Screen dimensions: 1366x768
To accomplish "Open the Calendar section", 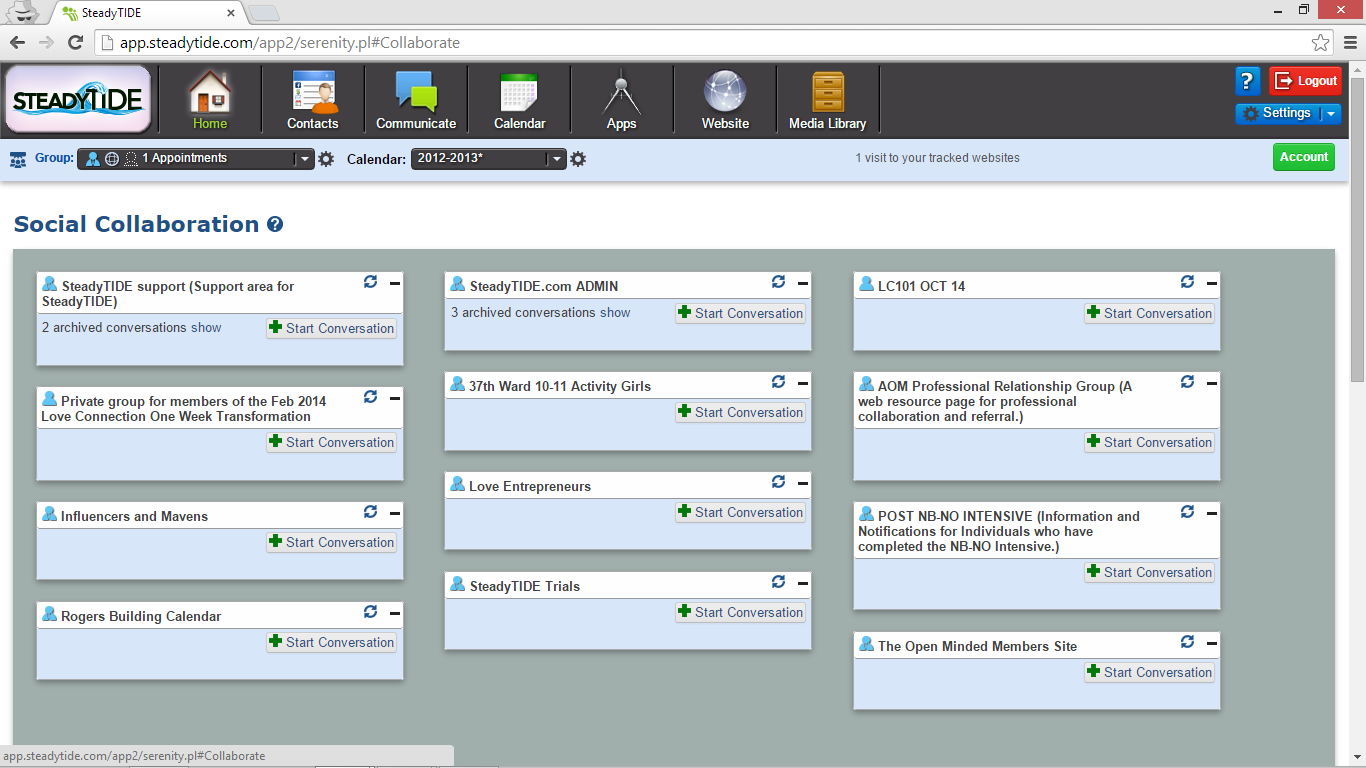I will [519, 100].
